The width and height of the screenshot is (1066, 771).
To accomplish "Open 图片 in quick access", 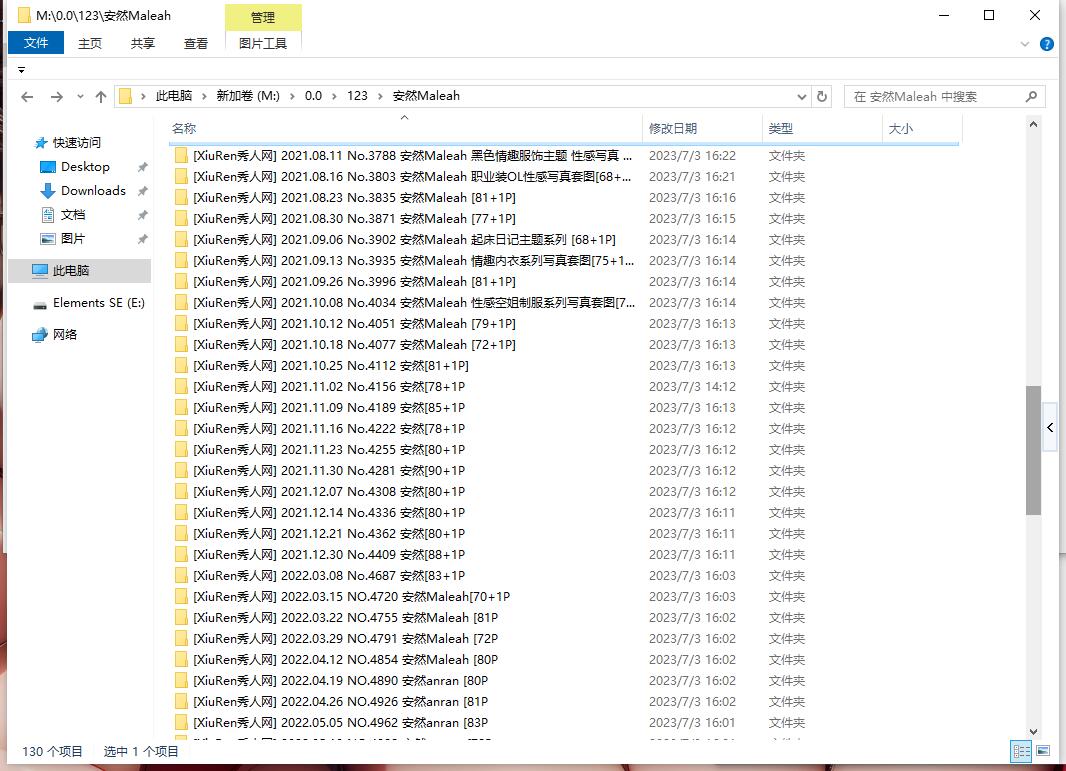I will click(73, 239).
